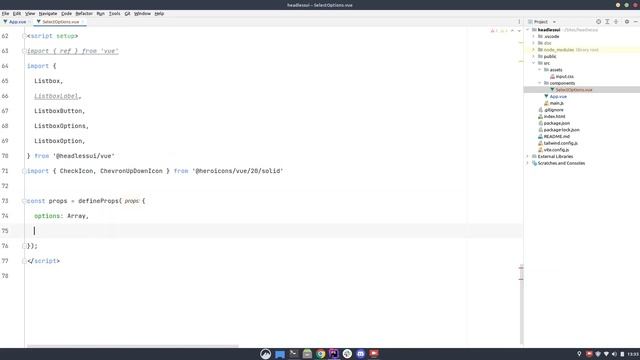Expand the .vscode folder

click(533, 36)
